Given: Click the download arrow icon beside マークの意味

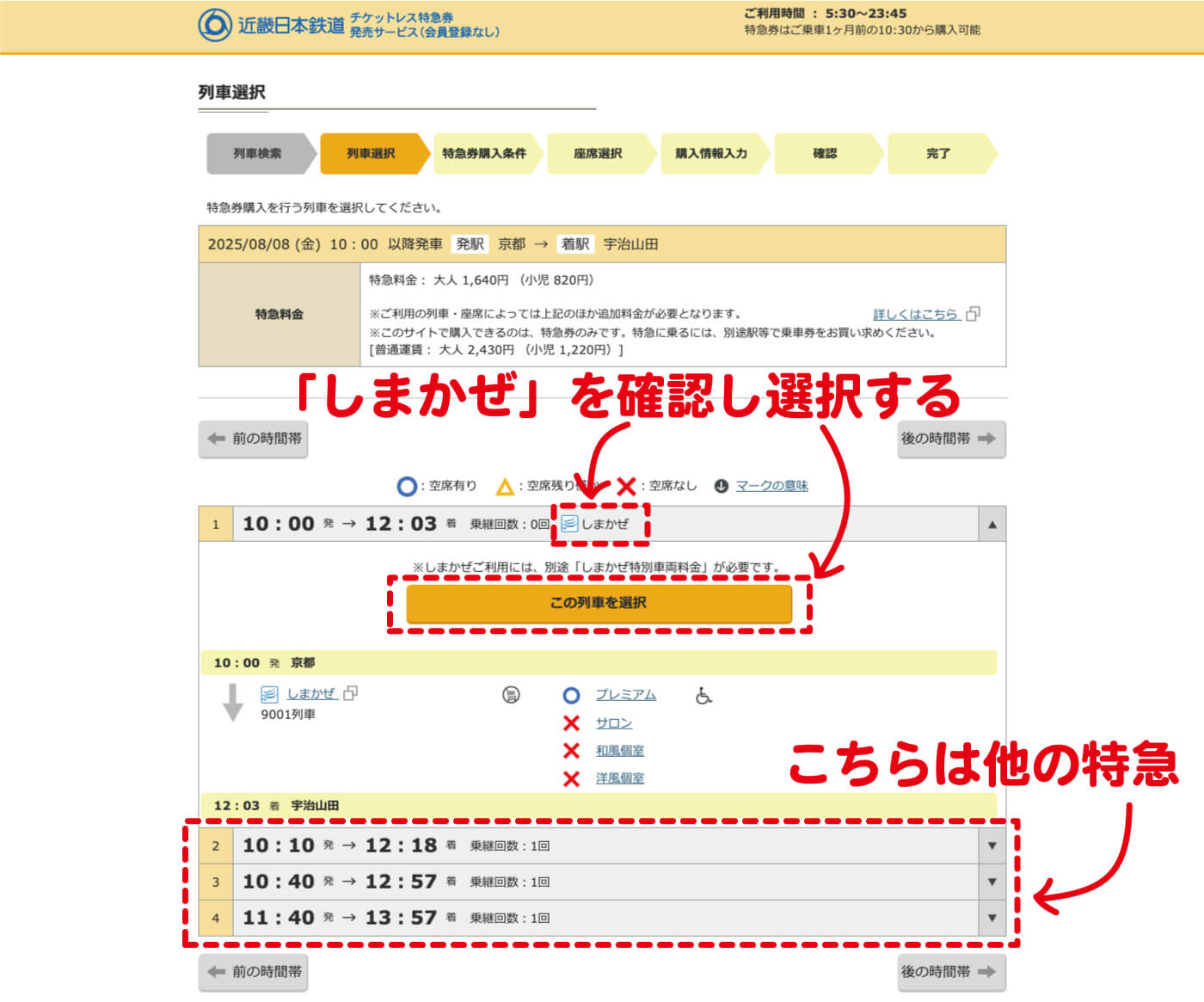Looking at the screenshot, I should [721, 485].
